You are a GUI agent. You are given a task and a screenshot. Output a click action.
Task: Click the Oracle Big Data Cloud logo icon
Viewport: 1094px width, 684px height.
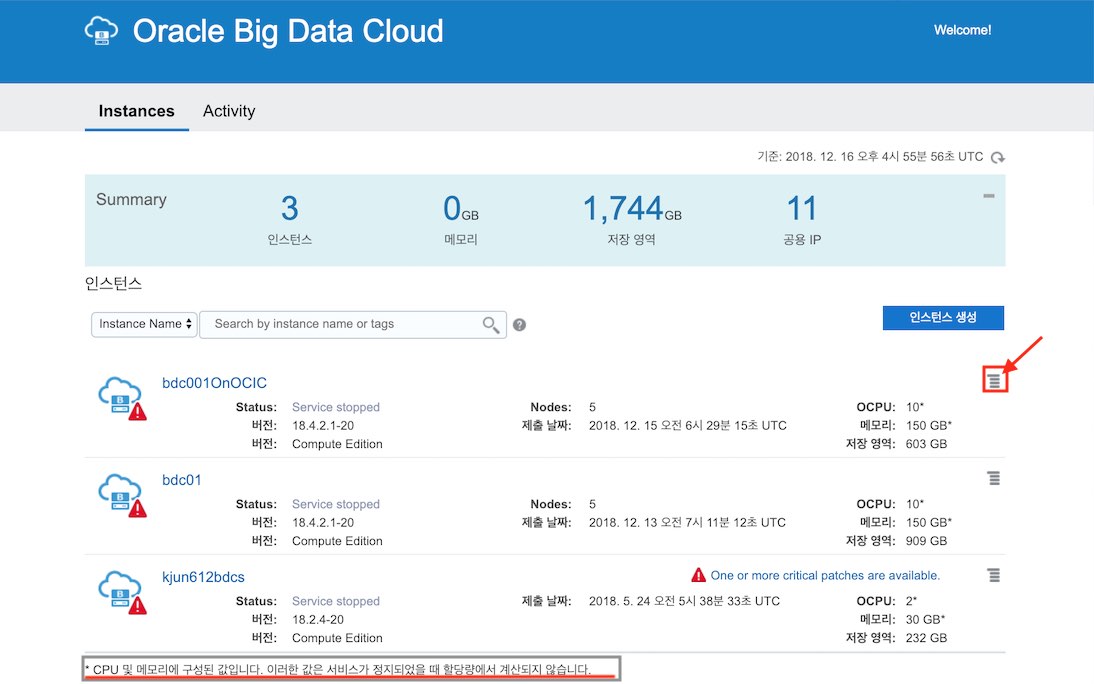pos(102,31)
